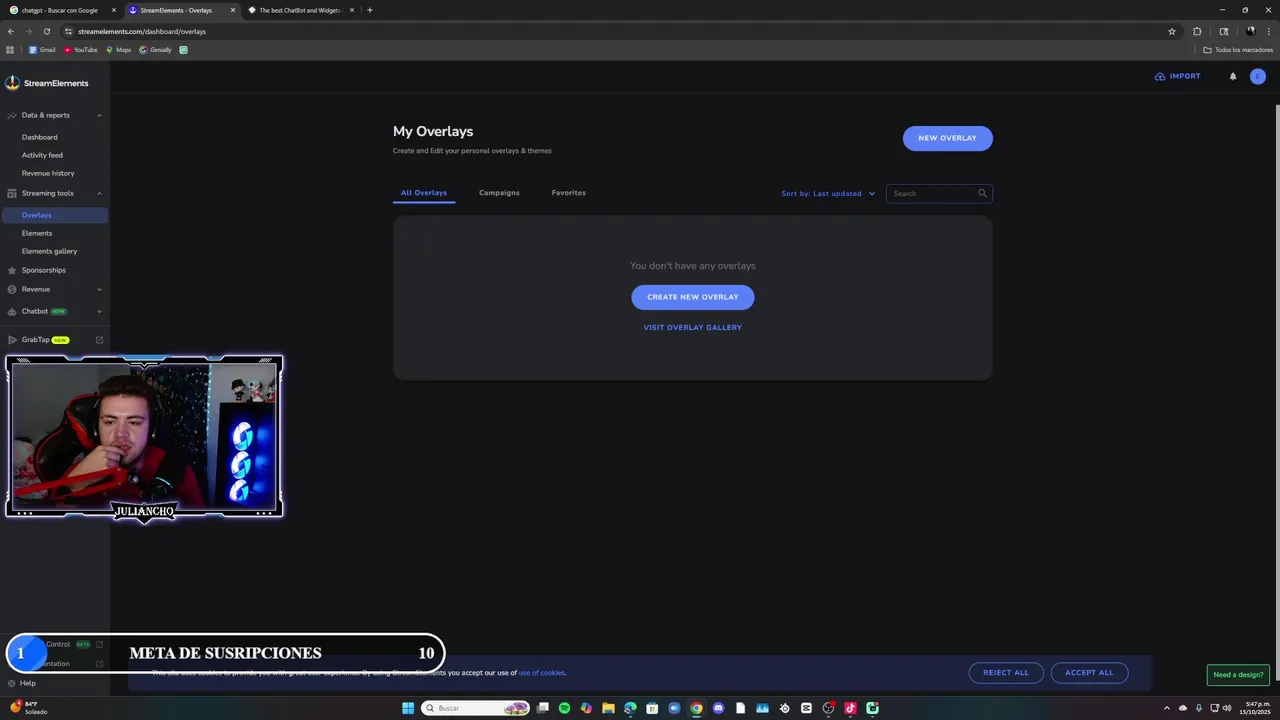This screenshot has width=1280, height=720.
Task: Click NEW OVERLAY button
Action: click(x=947, y=138)
